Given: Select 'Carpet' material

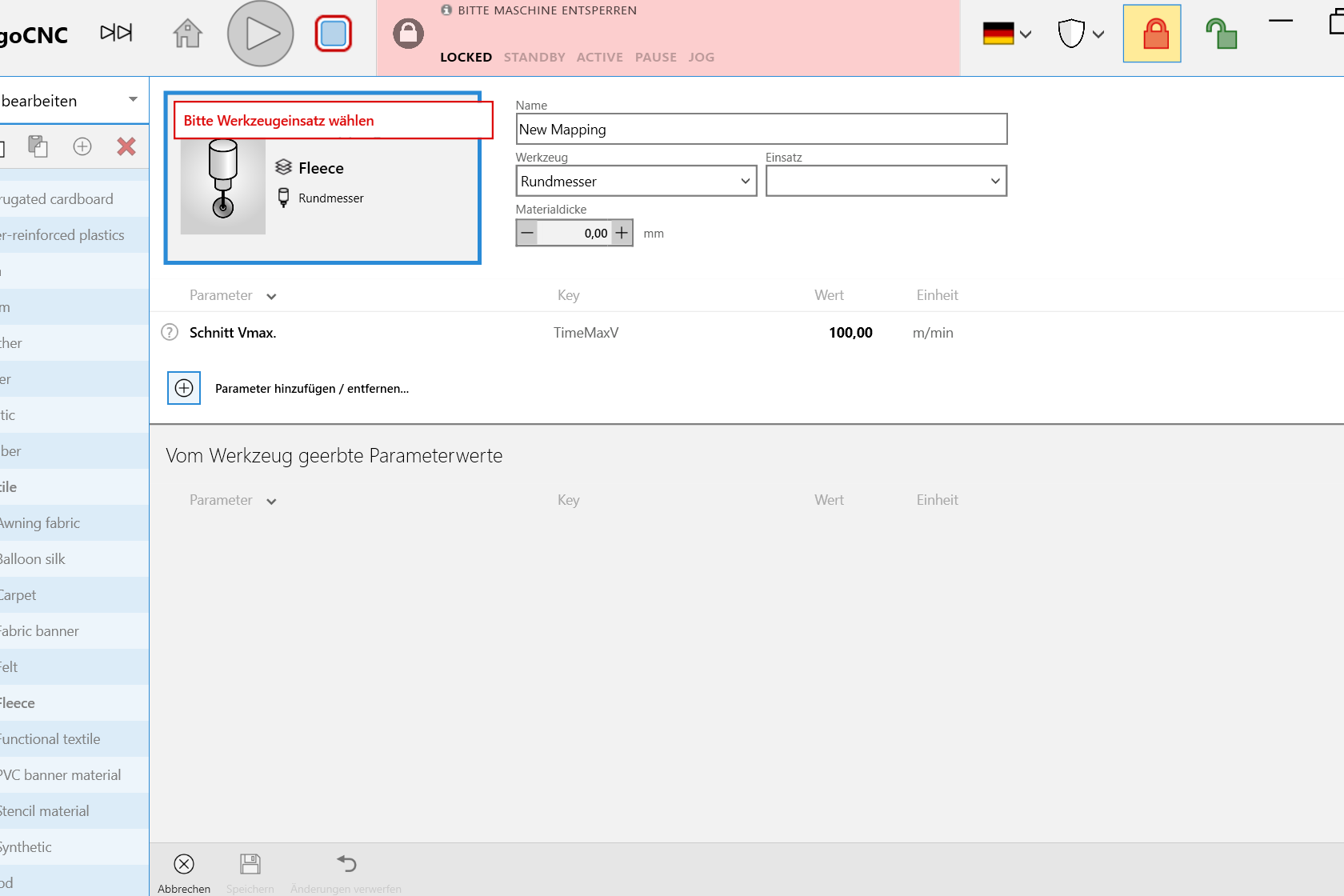Looking at the screenshot, I should point(74,595).
